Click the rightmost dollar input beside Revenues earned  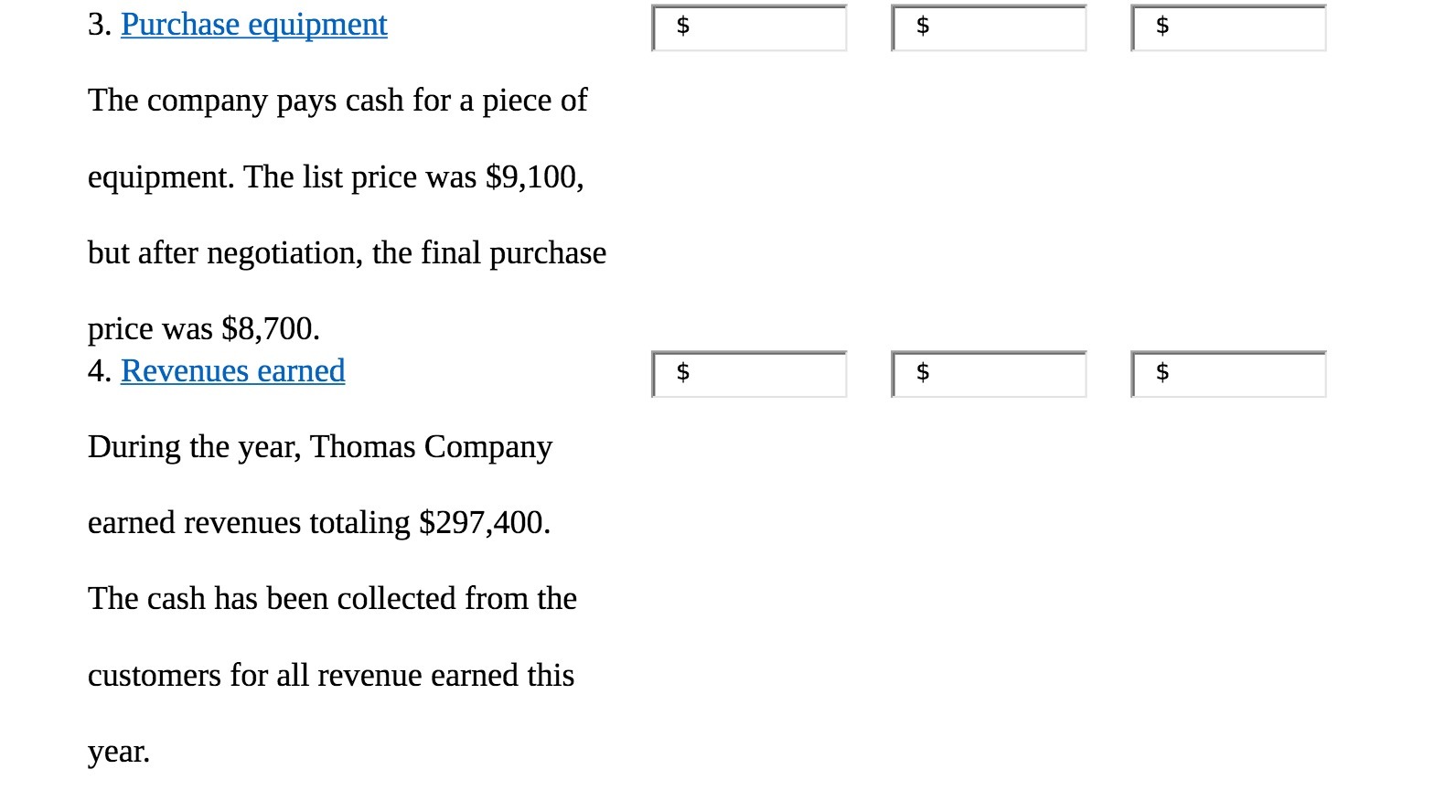tap(1228, 373)
